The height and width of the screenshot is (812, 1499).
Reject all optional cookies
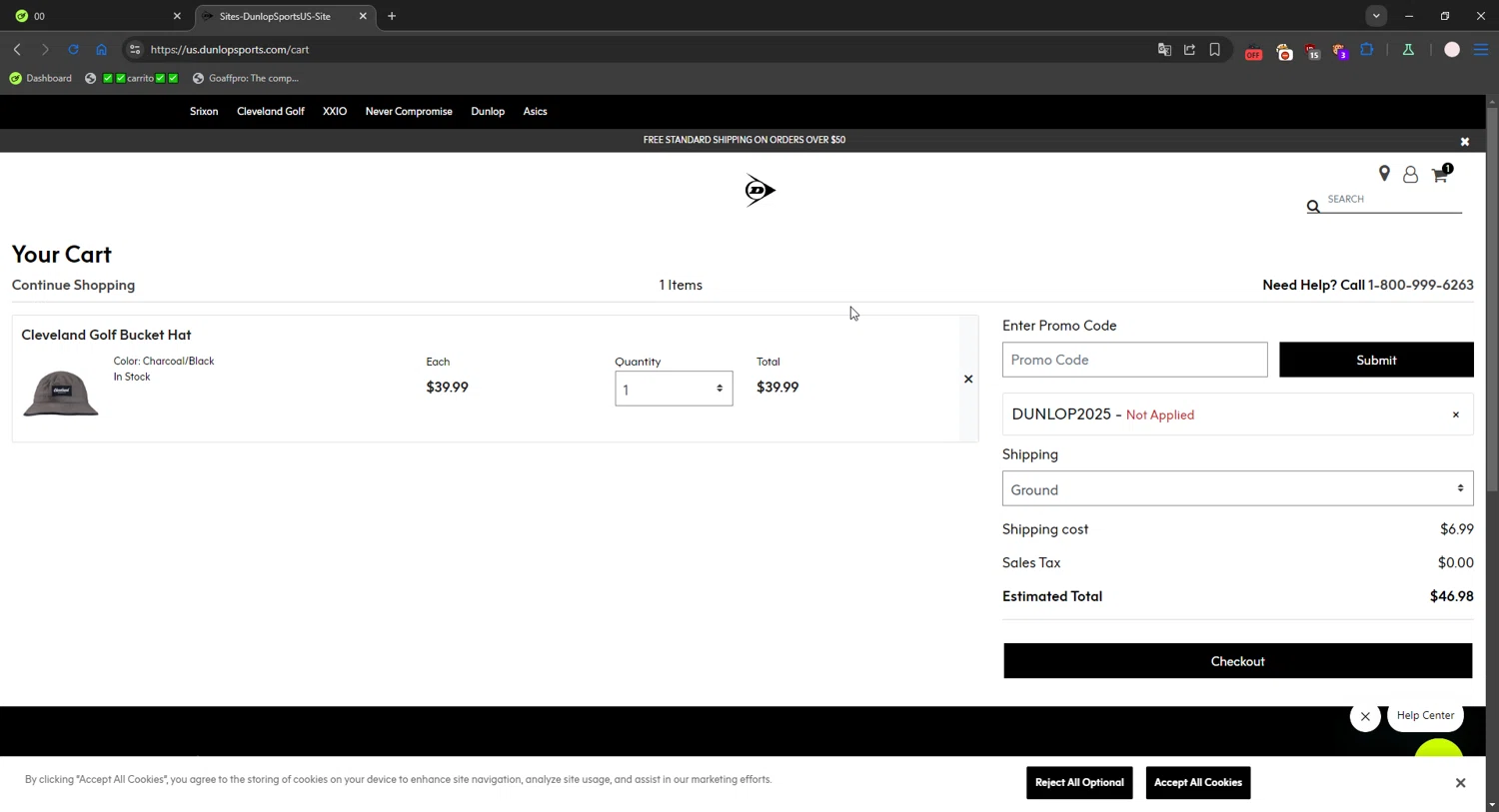pyautogui.click(x=1079, y=783)
